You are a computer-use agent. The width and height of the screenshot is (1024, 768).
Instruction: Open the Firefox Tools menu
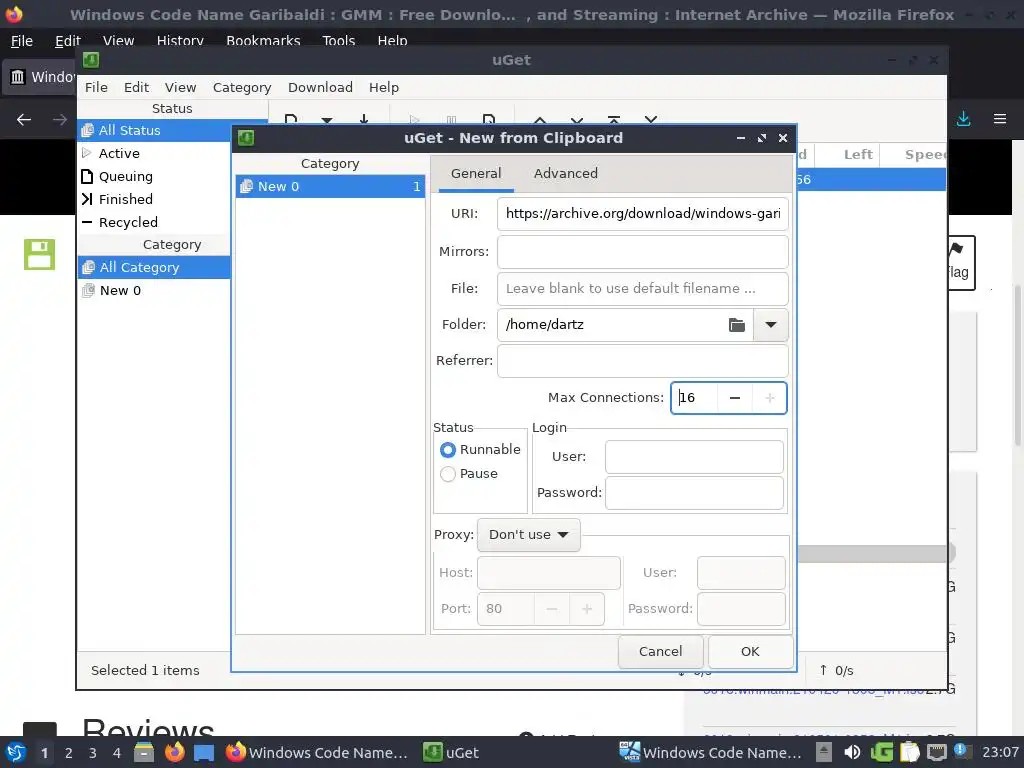point(338,40)
